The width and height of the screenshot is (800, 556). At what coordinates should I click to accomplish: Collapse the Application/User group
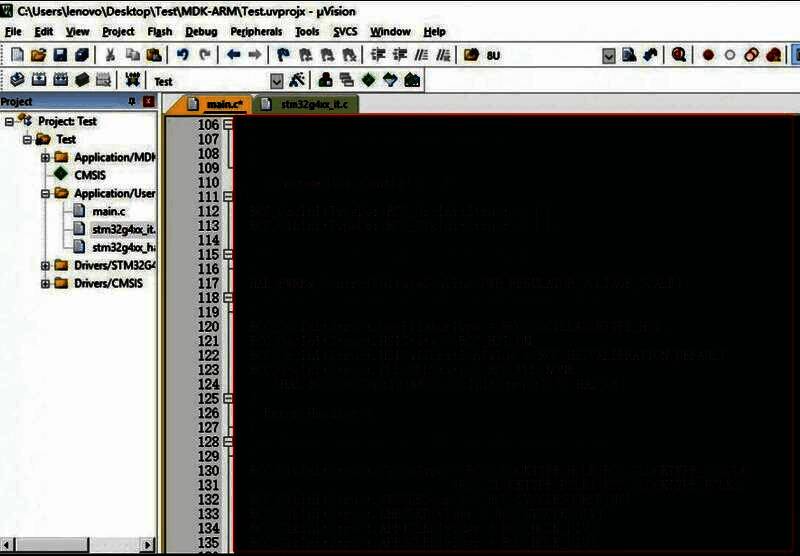[45, 193]
